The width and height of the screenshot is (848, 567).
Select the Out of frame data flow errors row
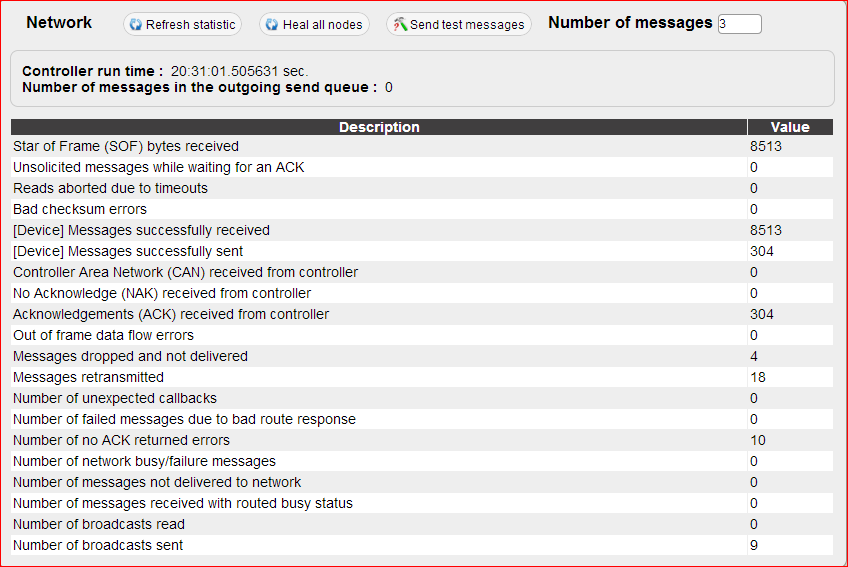(x=422, y=335)
